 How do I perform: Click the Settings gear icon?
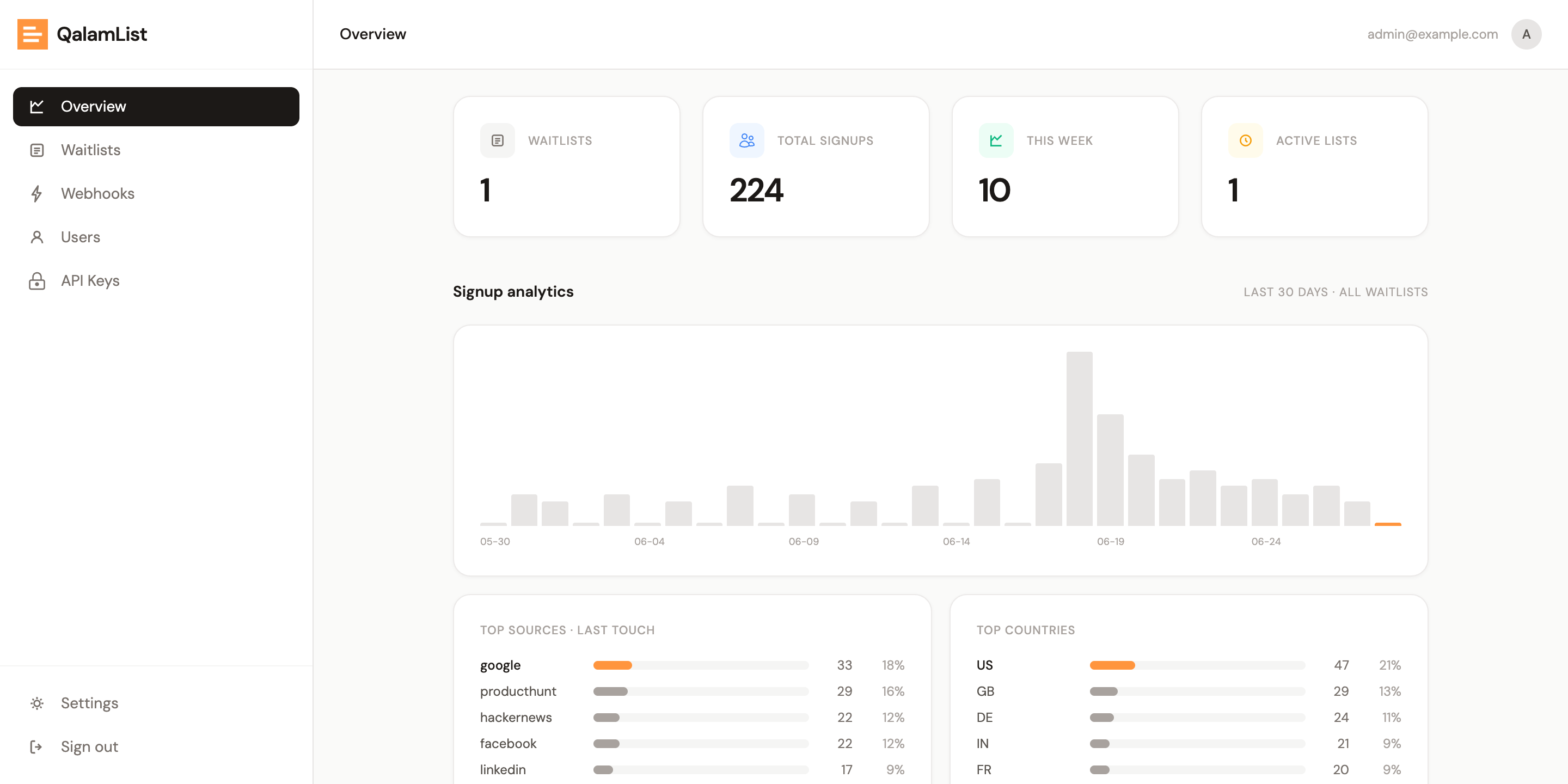pyautogui.click(x=37, y=703)
